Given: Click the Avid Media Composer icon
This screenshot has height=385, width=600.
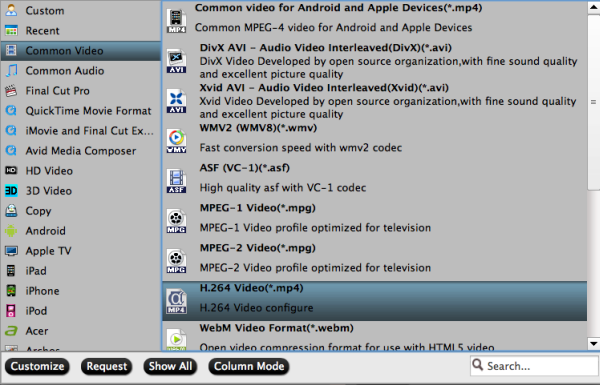Looking at the screenshot, I should [11, 150].
